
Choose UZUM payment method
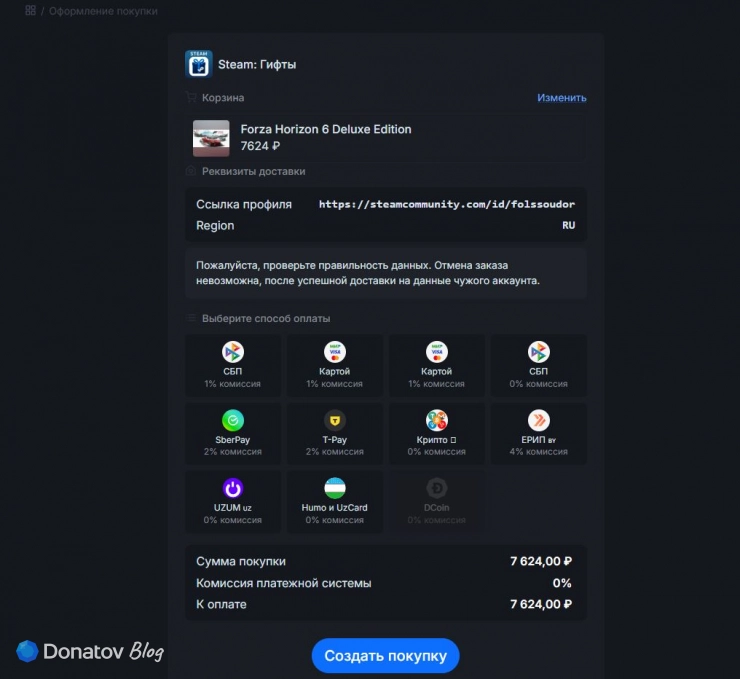pyautogui.click(x=233, y=502)
